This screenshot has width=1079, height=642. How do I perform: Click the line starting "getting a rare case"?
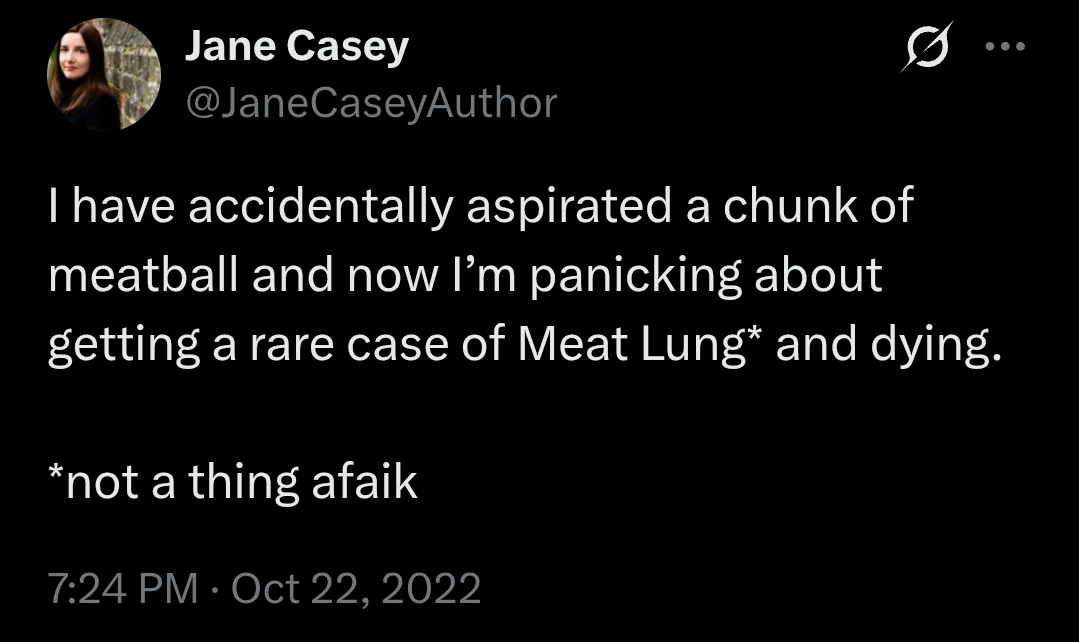(524, 344)
